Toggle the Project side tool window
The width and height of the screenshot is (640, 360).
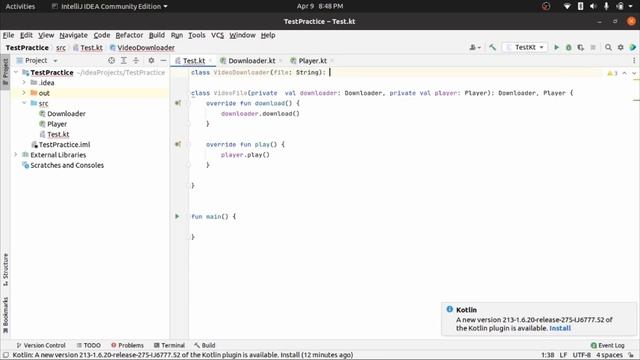(5, 72)
